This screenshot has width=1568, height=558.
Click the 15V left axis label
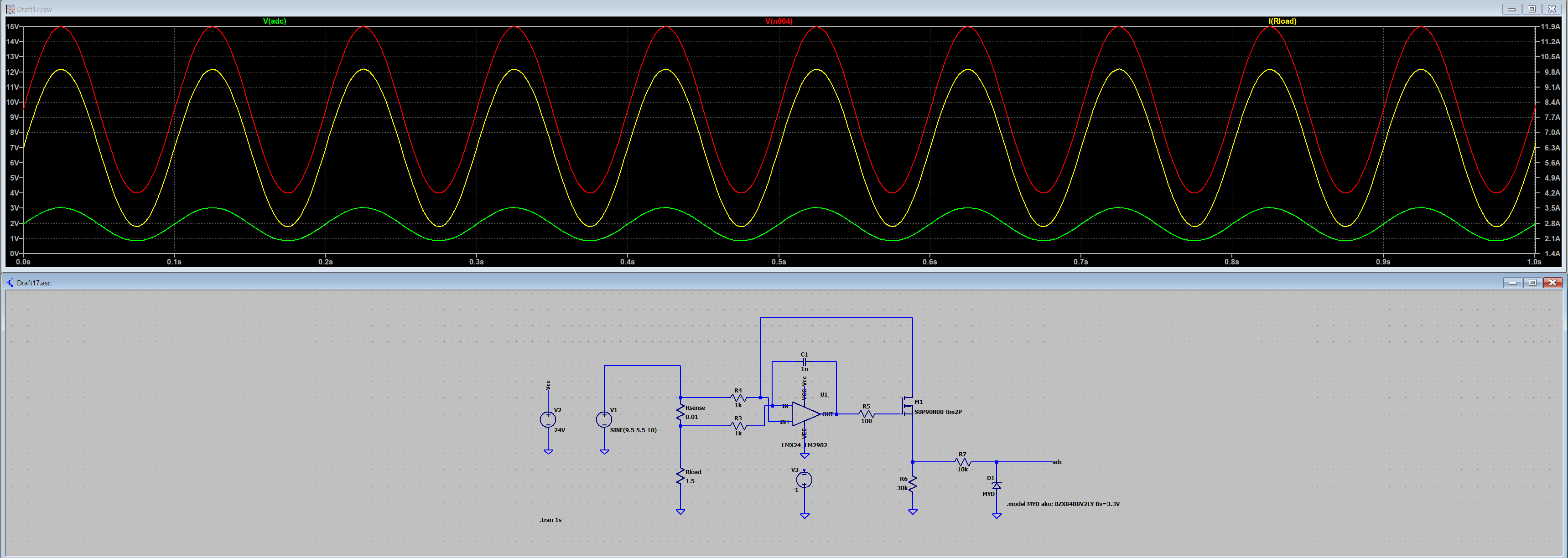click(x=12, y=27)
